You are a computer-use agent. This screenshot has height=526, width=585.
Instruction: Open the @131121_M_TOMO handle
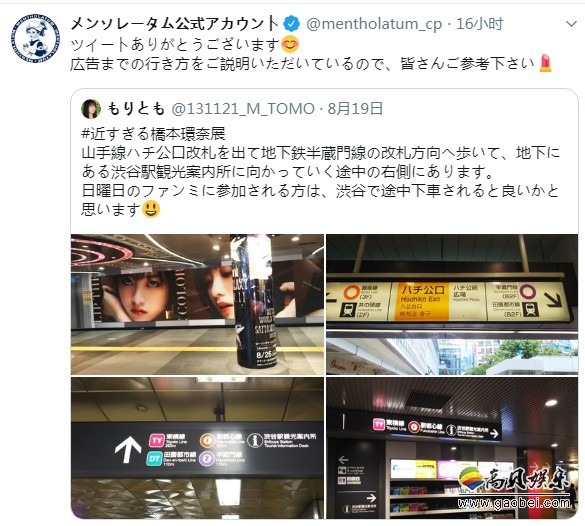click(x=243, y=109)
